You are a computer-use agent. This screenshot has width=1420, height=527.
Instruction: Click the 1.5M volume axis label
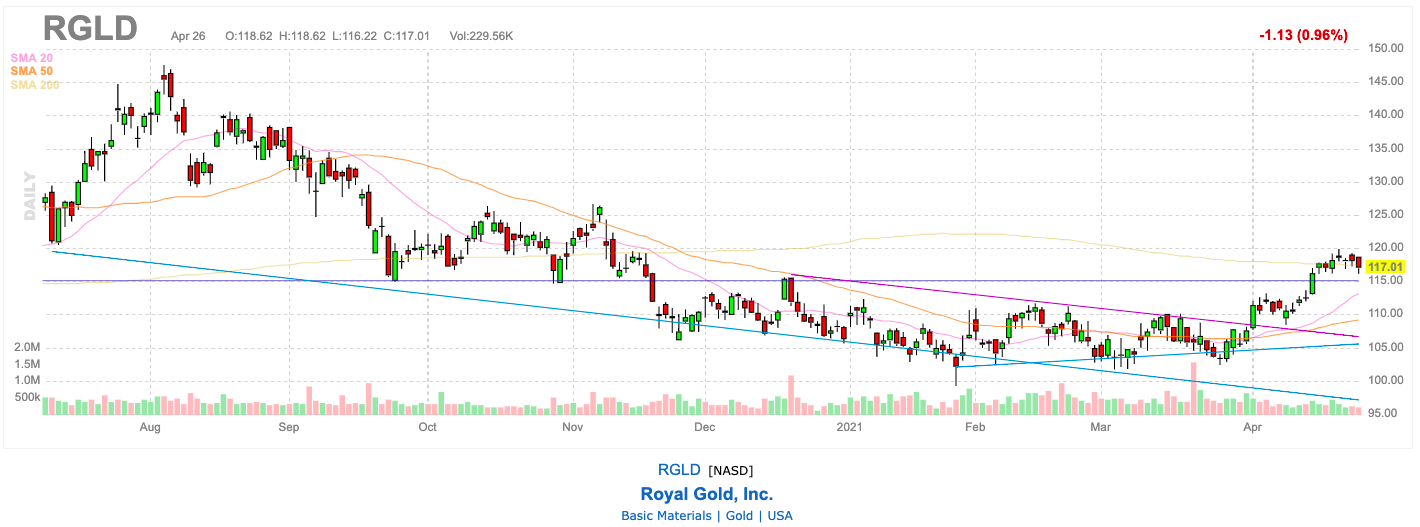coord(25,364)
